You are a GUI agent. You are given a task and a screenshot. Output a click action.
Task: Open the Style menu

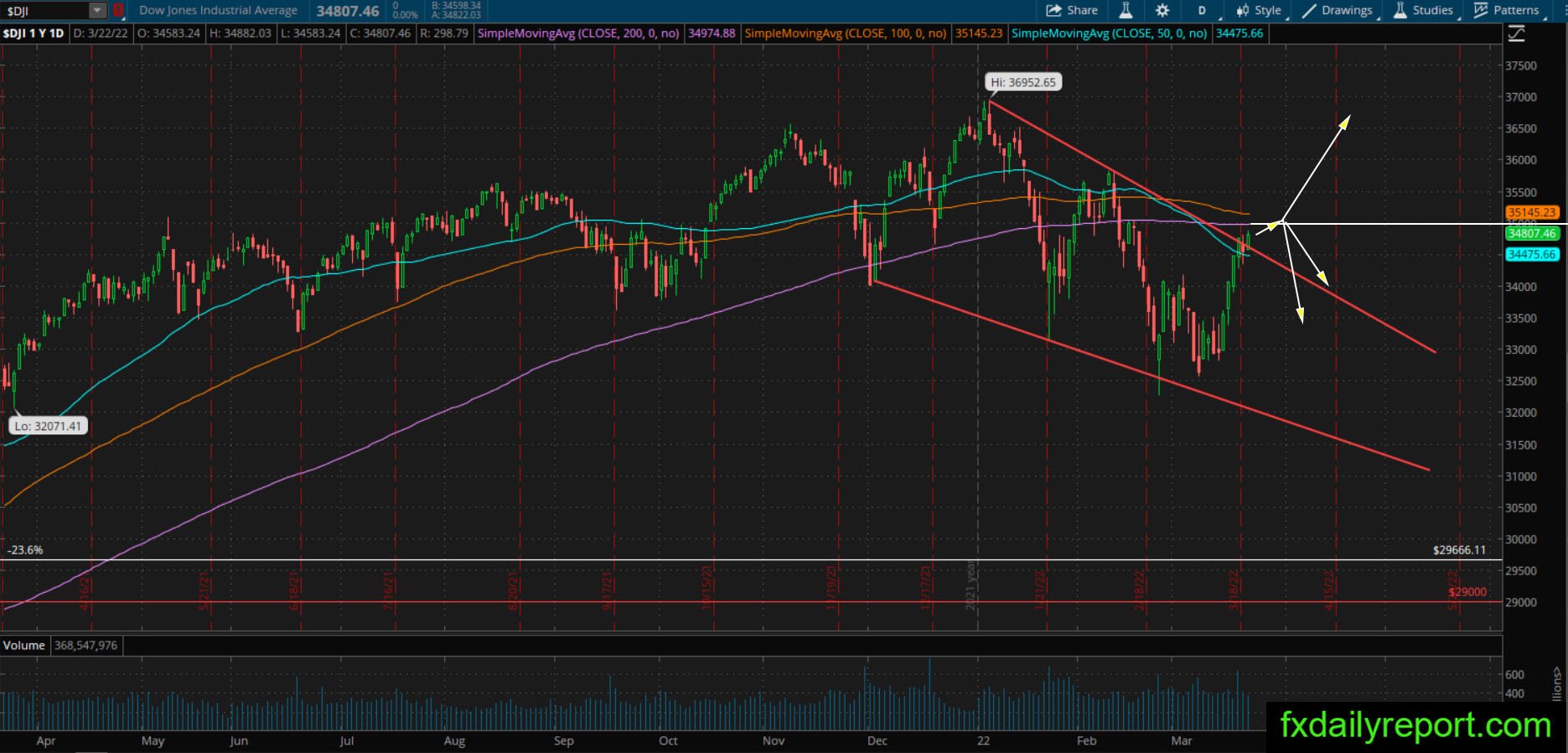coord(1259,11)
